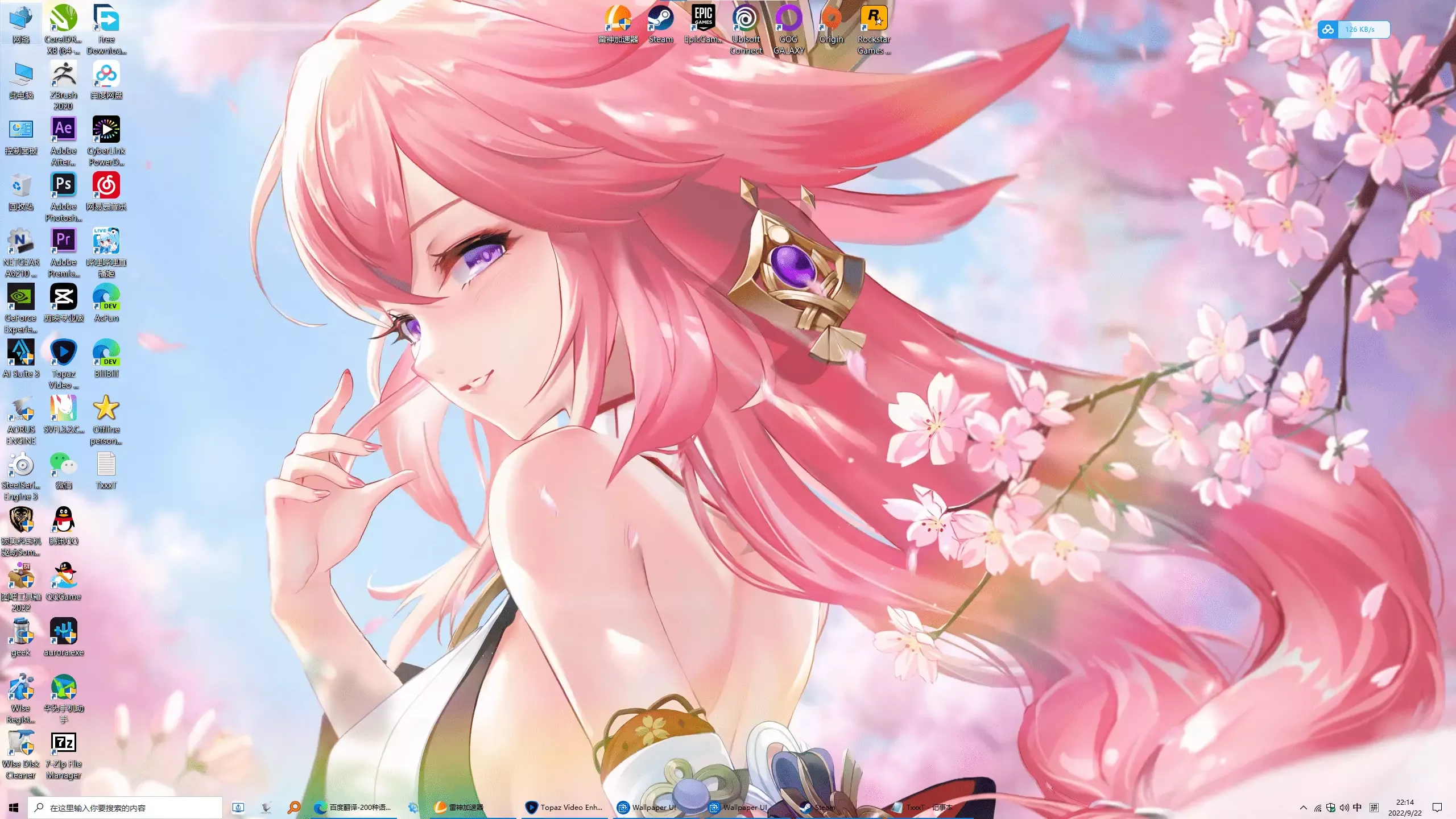Screen dimensions: 1456x819
Task: Select the QQGame desktop icon
Action: (x=63, y=582)
